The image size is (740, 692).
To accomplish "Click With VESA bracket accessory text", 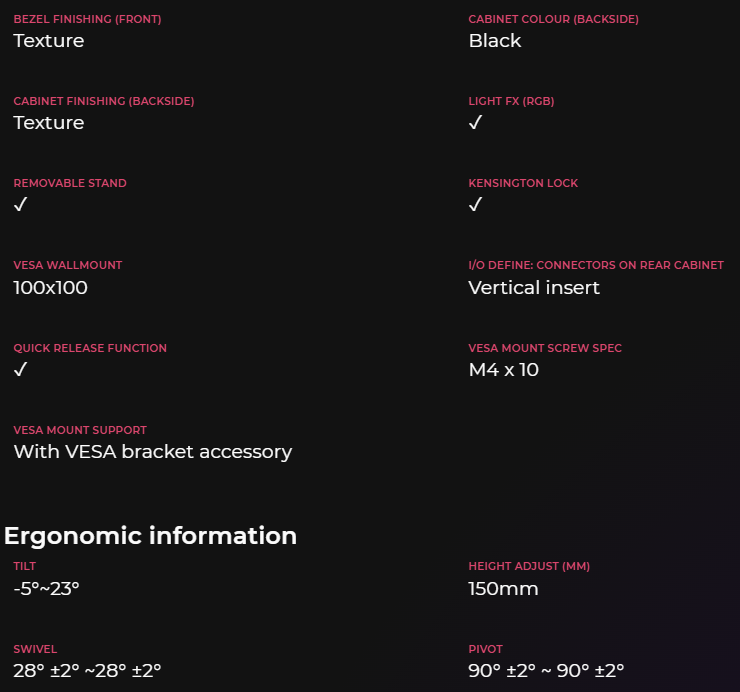I will coord(152,452).
